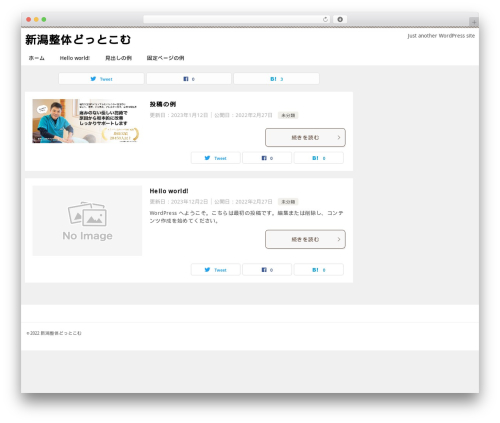Click the Hello world! excerpt text starting WordPress へようこそ

point(246,217)
